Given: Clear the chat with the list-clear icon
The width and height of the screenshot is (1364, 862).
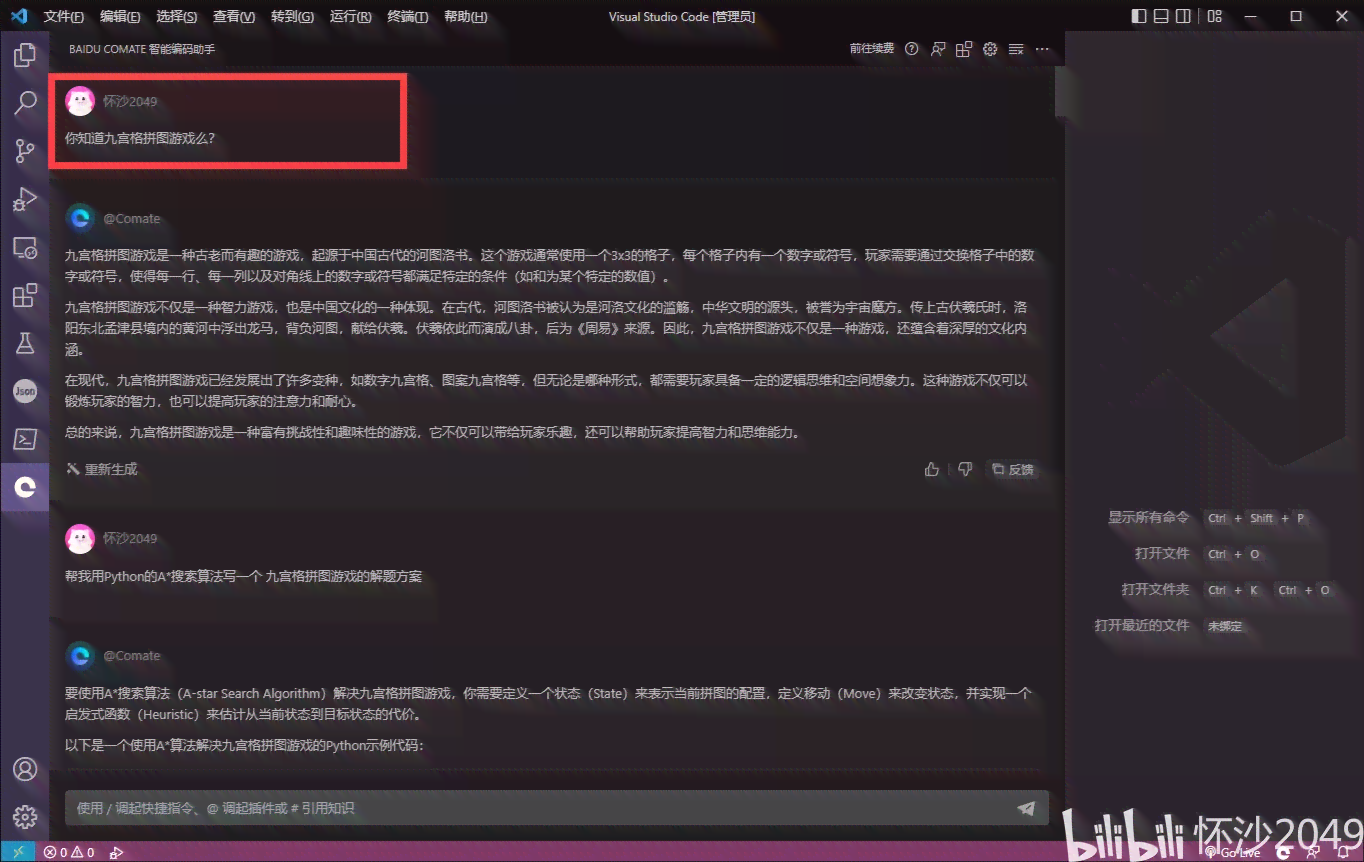Looking at the screenshot, I should click(1016, 49).
